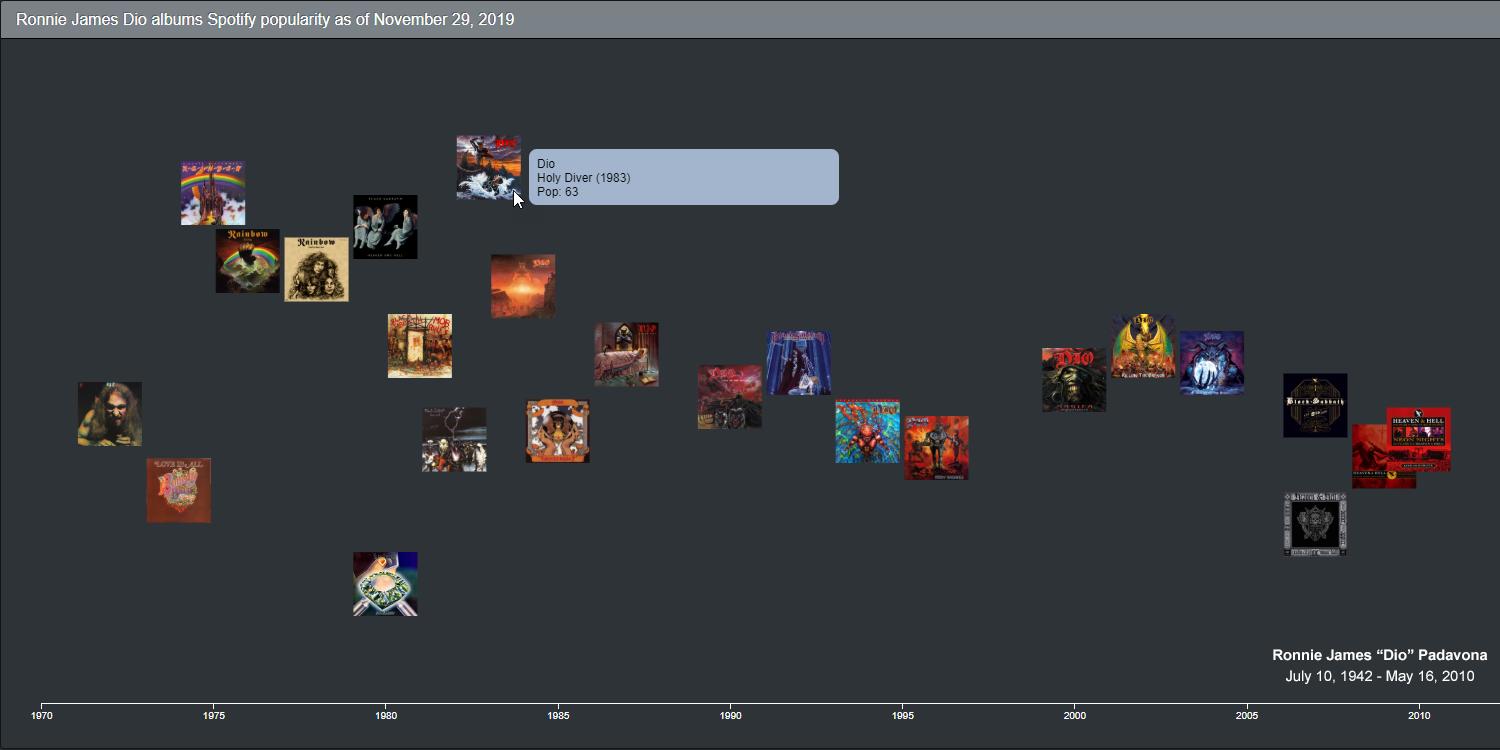Click the 1970 axis tick label
The height and width of the screenshot is (750, 1500).
42,715
